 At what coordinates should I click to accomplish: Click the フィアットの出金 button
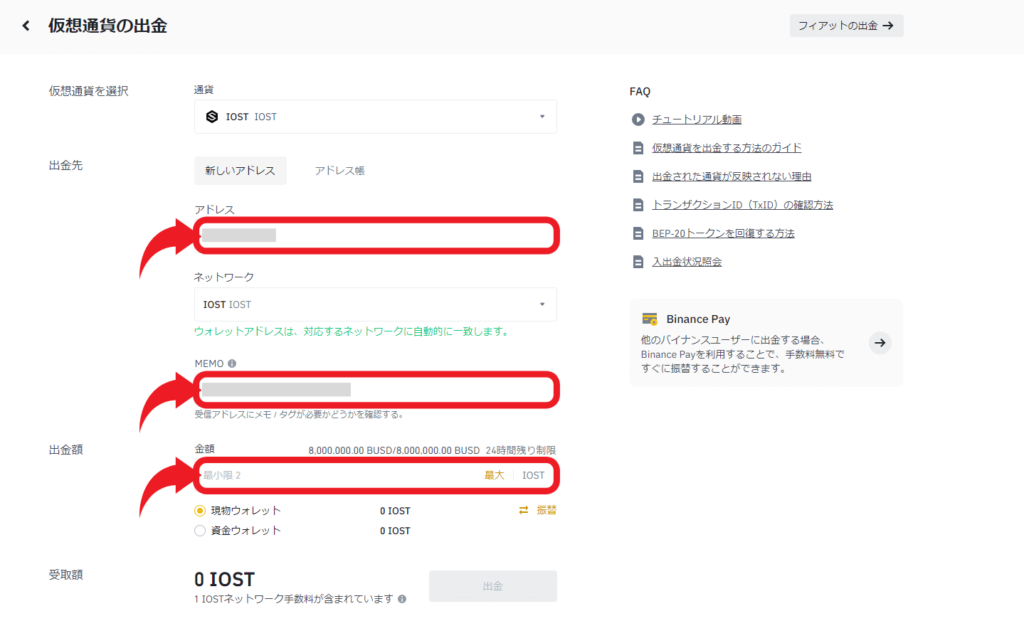[846, 25]
